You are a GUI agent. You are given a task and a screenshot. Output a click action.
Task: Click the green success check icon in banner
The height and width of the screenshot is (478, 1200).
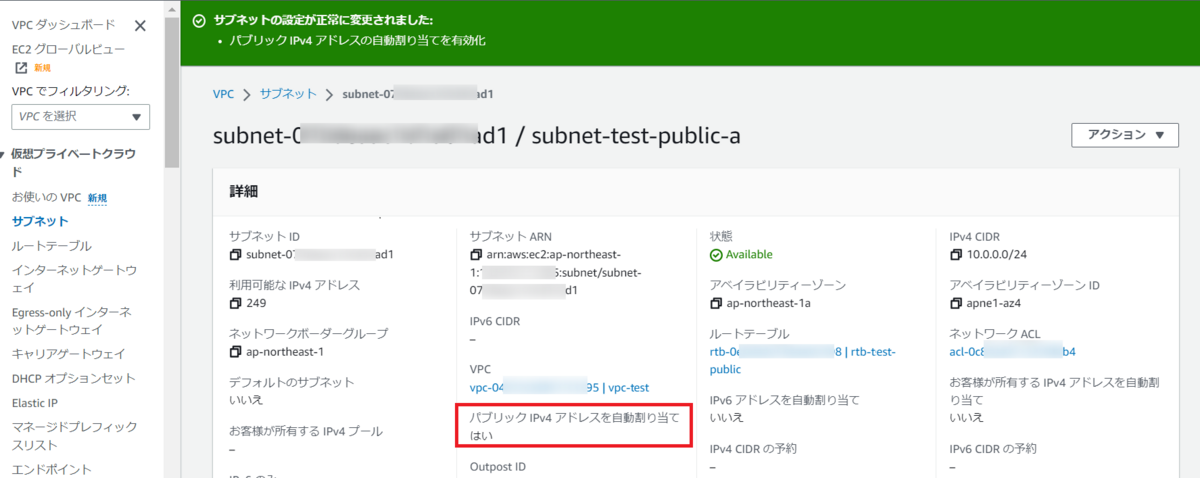(199, 20)
